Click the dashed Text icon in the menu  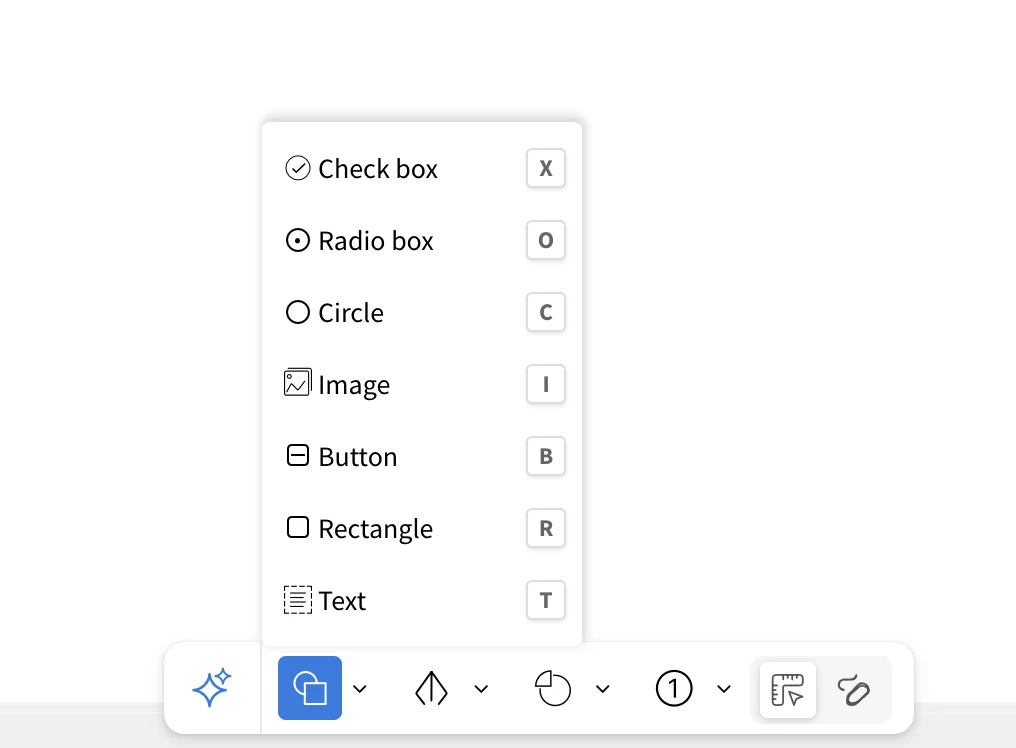coord(297,599)
